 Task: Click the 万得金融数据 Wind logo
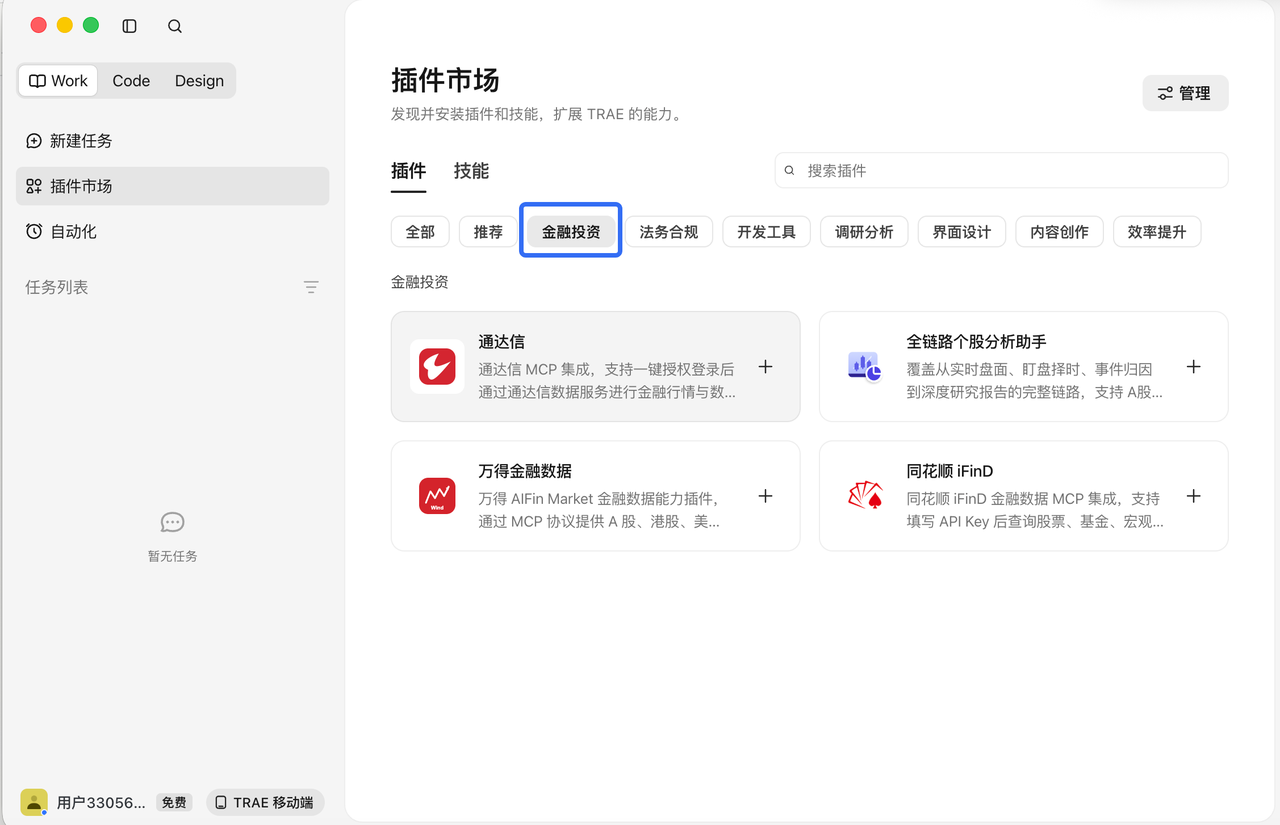(x=437, y=496)
